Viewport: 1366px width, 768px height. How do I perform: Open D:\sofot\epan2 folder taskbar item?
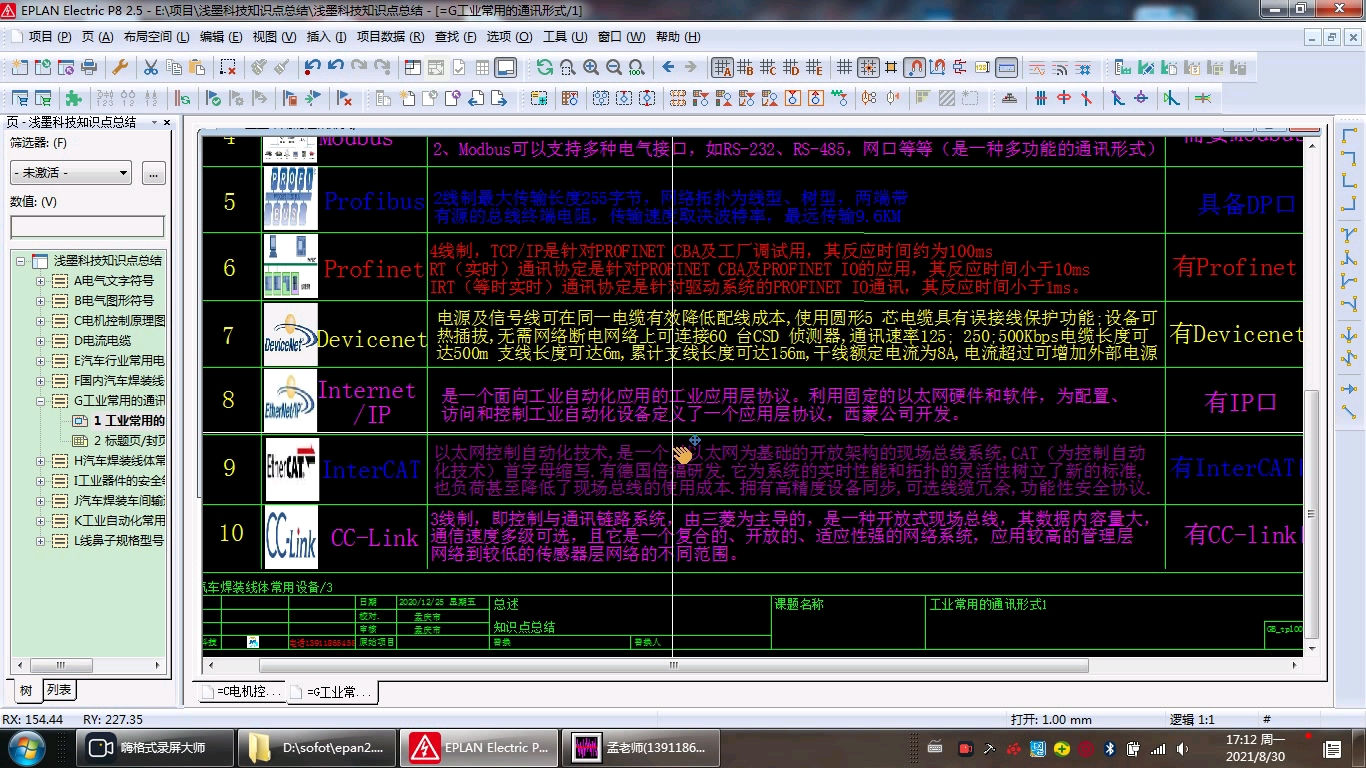pyautogui.click(x=318, y=747)
